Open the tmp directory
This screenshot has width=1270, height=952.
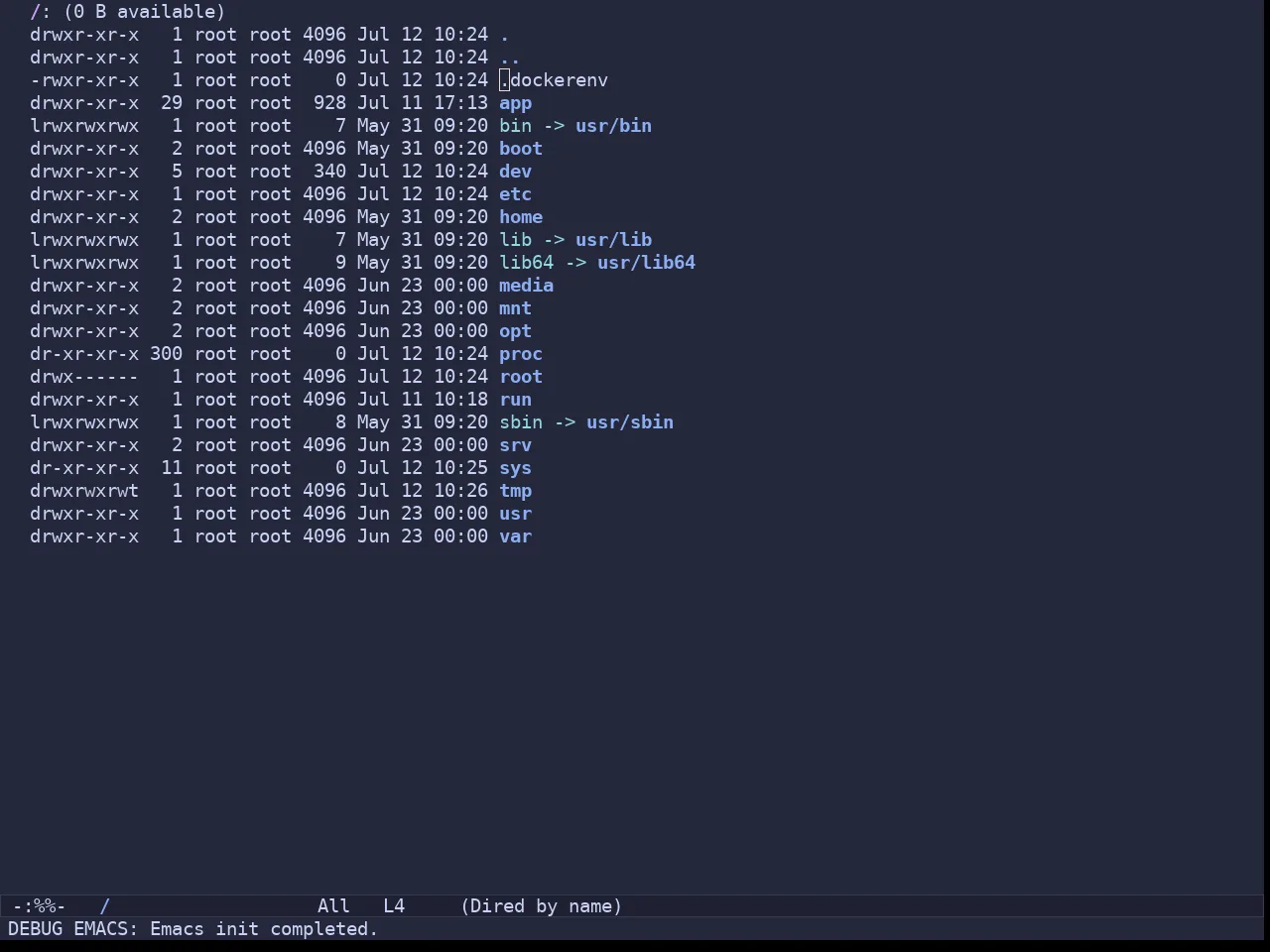(515, 491)
